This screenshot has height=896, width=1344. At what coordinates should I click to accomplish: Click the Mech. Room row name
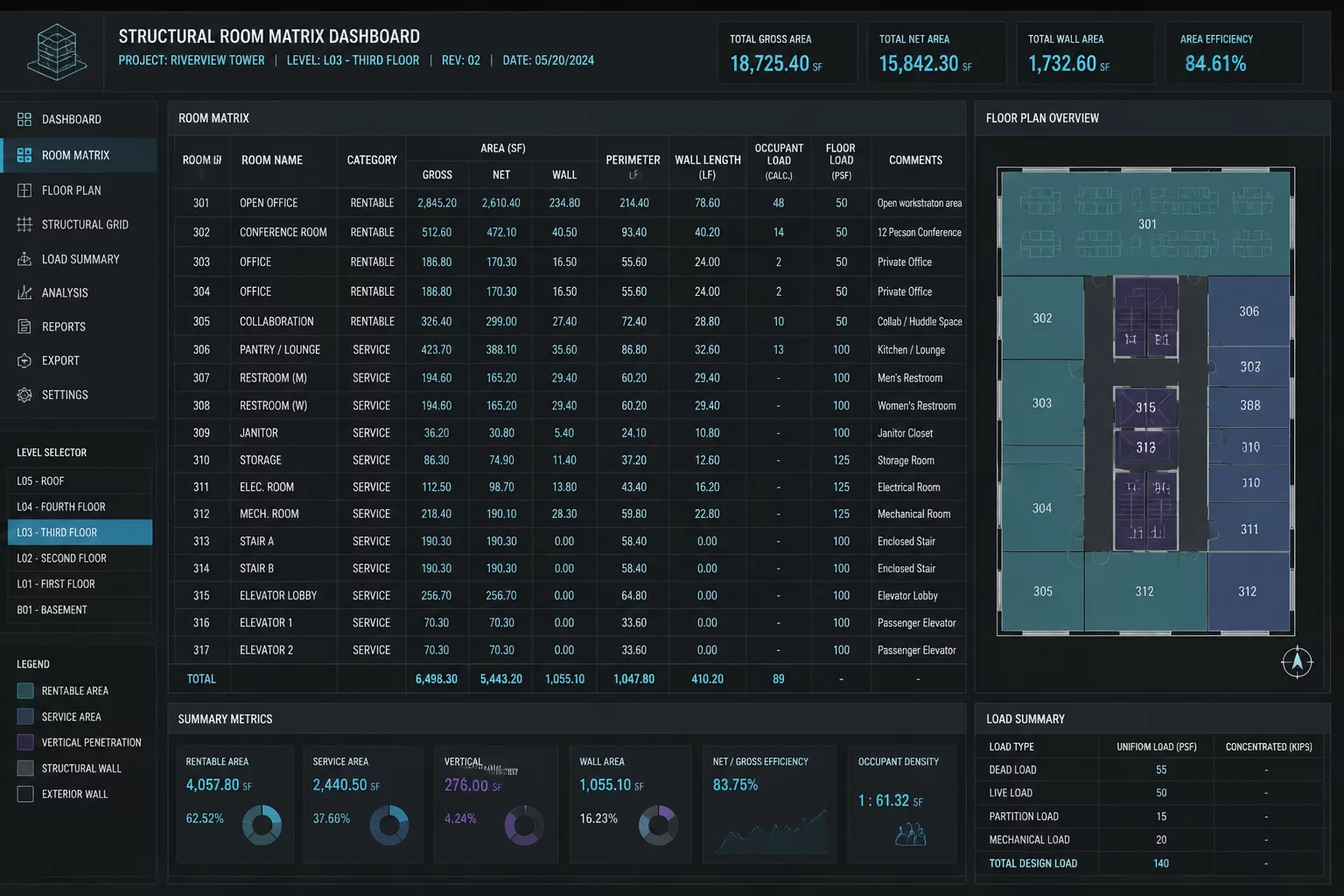[269, 514]
